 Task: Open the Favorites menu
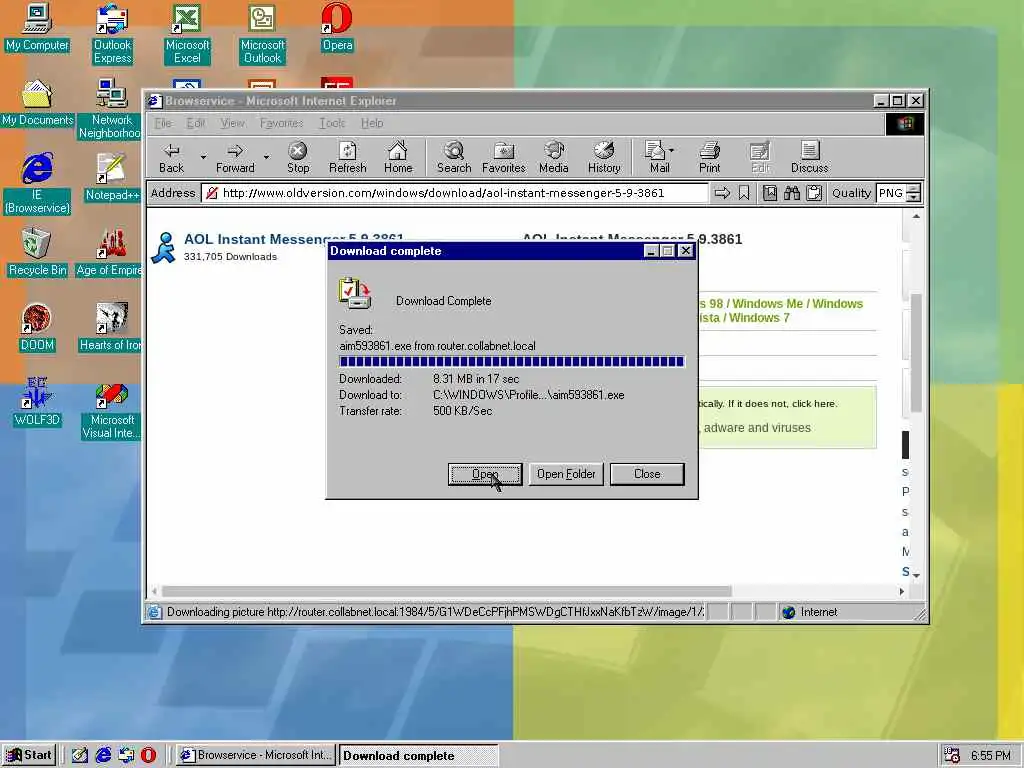point(281,123)
